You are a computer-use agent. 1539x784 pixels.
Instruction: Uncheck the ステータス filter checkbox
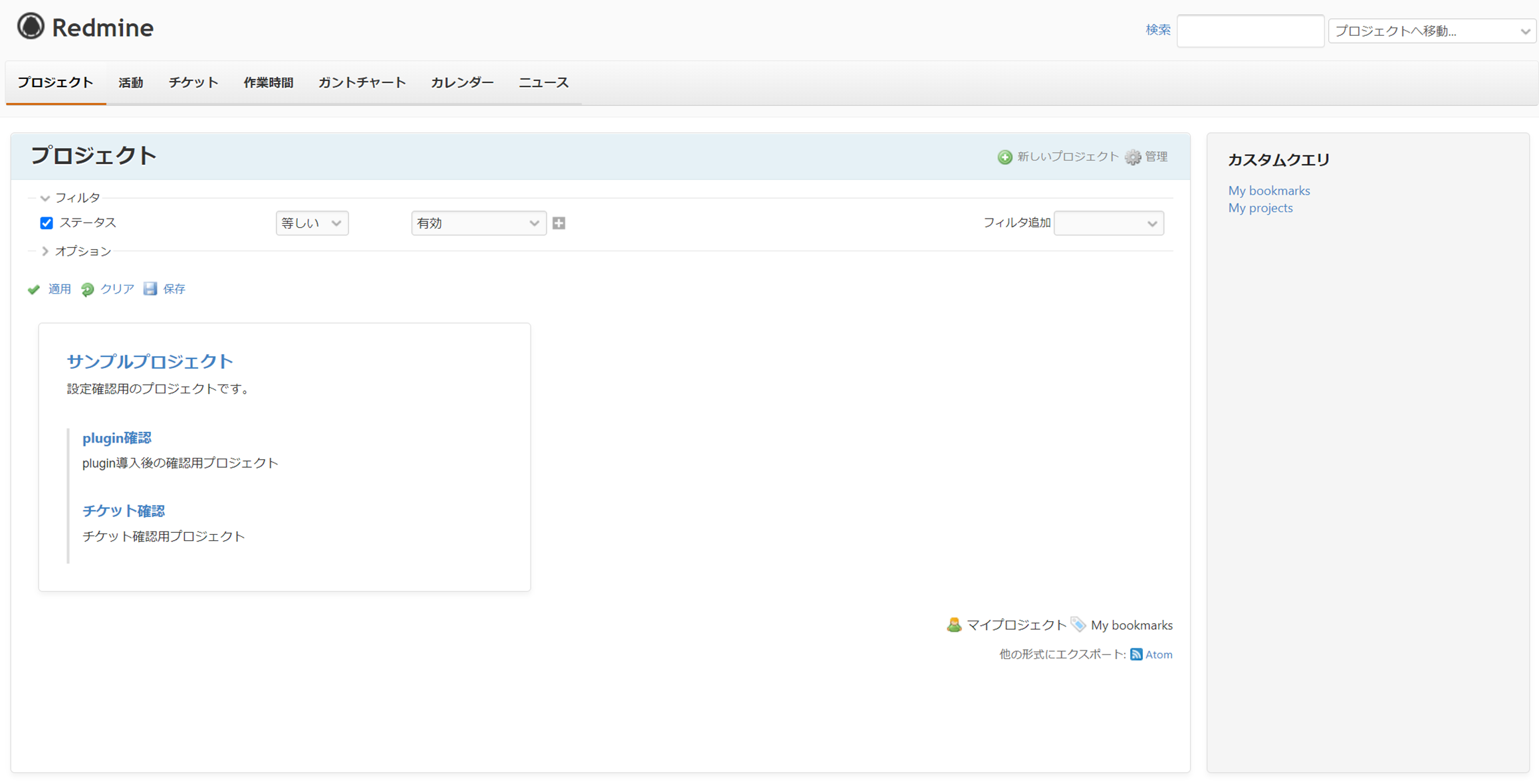click(x=47, y=223)
